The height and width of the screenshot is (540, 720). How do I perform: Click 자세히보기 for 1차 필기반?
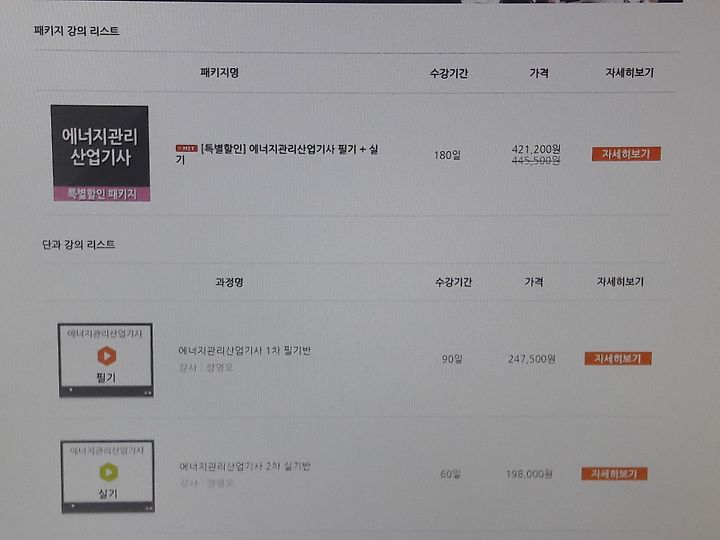coord(618,358)
